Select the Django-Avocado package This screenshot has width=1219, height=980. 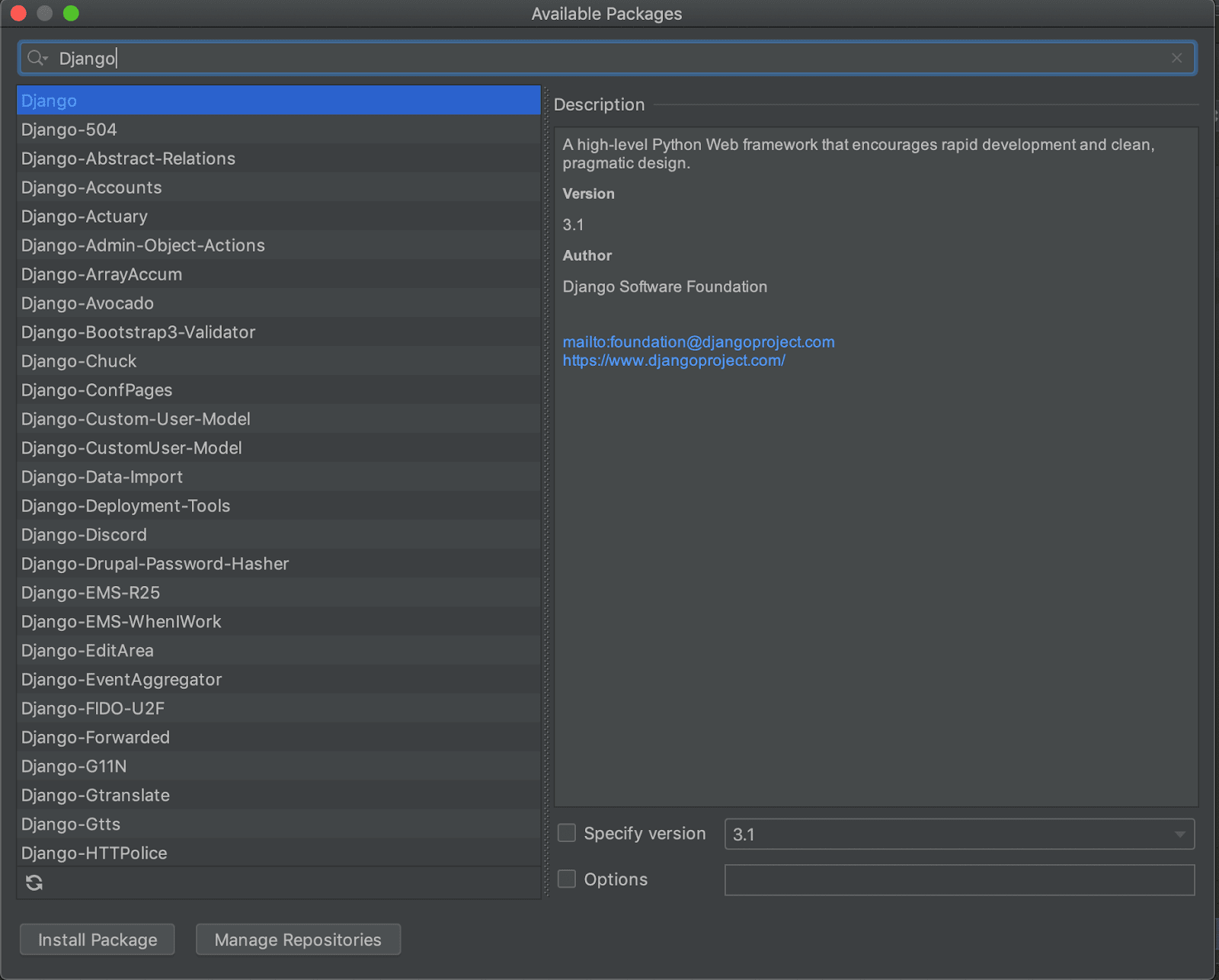[279, 303]
